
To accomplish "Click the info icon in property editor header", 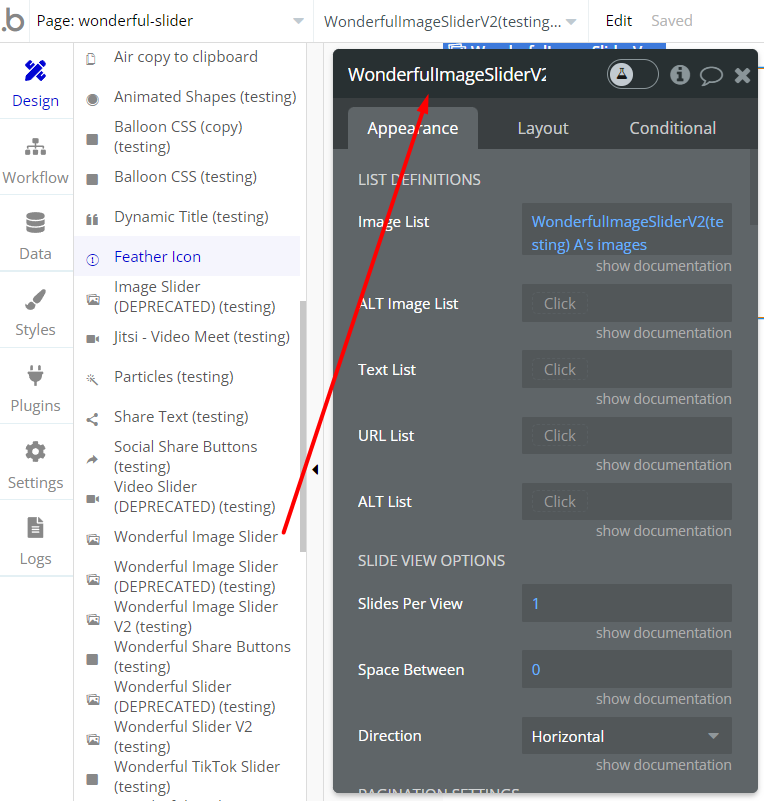I will pos(680,75).
